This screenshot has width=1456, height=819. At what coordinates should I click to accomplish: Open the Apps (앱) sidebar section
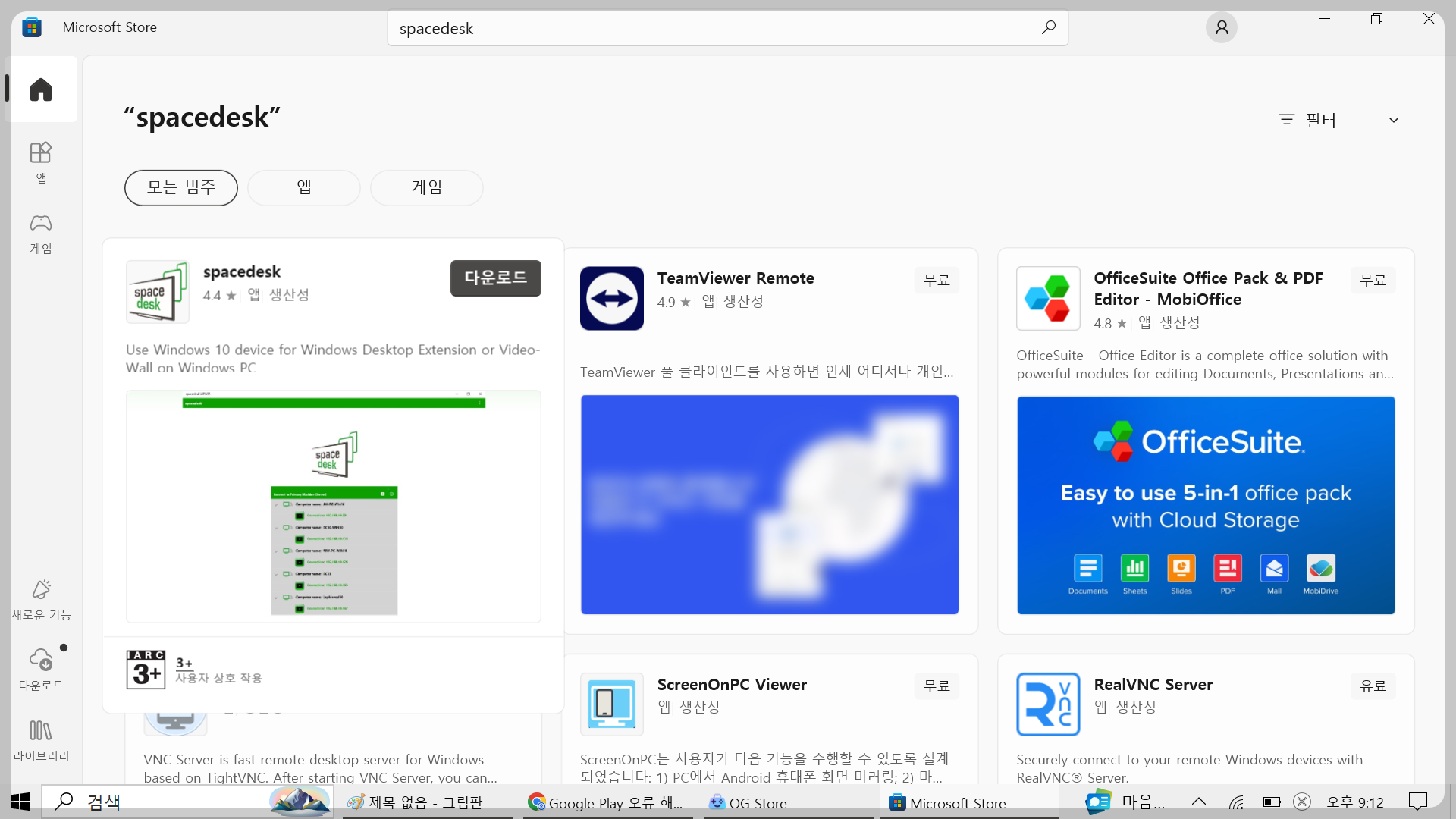click(x=41, y=162)
